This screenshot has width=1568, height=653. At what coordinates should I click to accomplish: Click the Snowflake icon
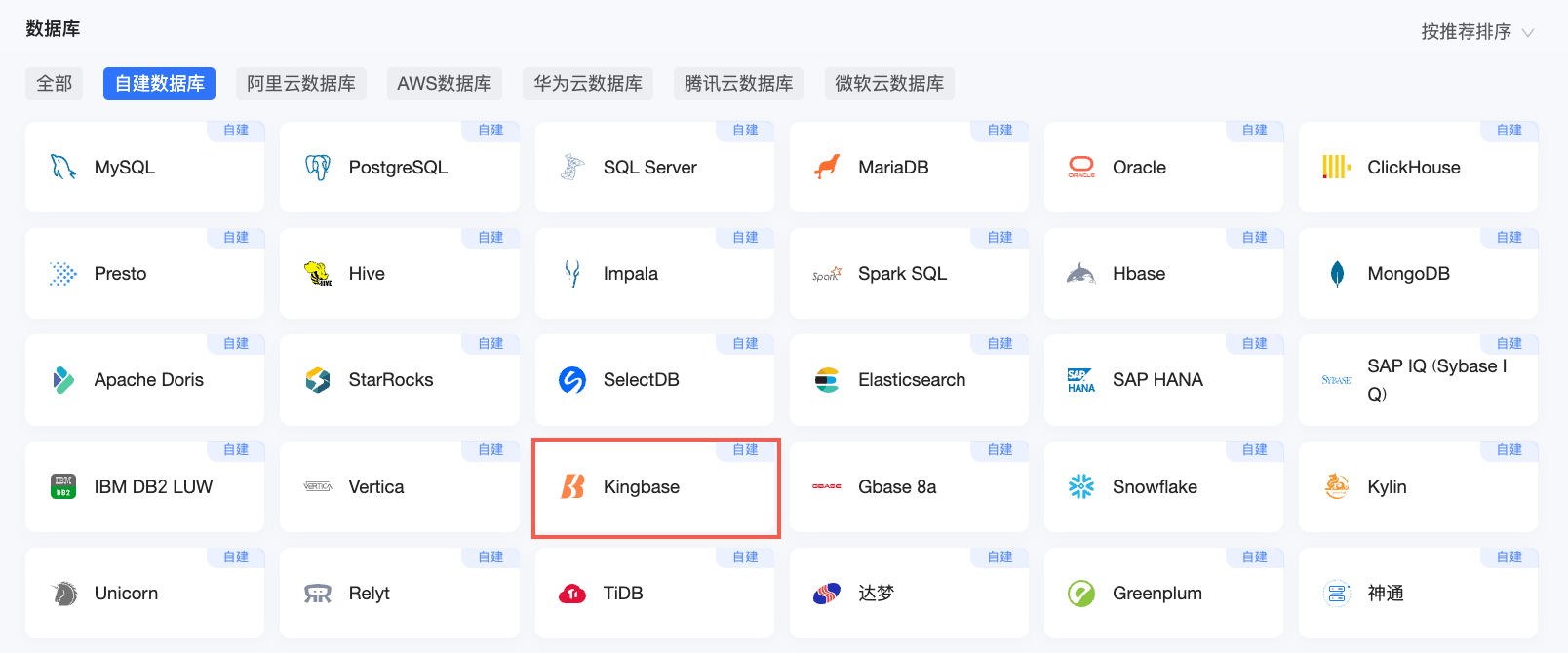click(1081, 486)
